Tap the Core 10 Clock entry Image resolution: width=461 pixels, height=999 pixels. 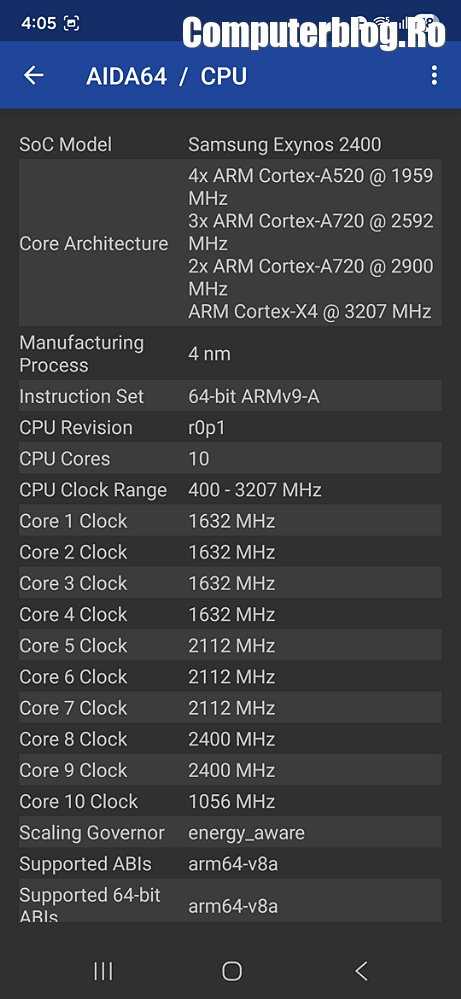[230, 801]
